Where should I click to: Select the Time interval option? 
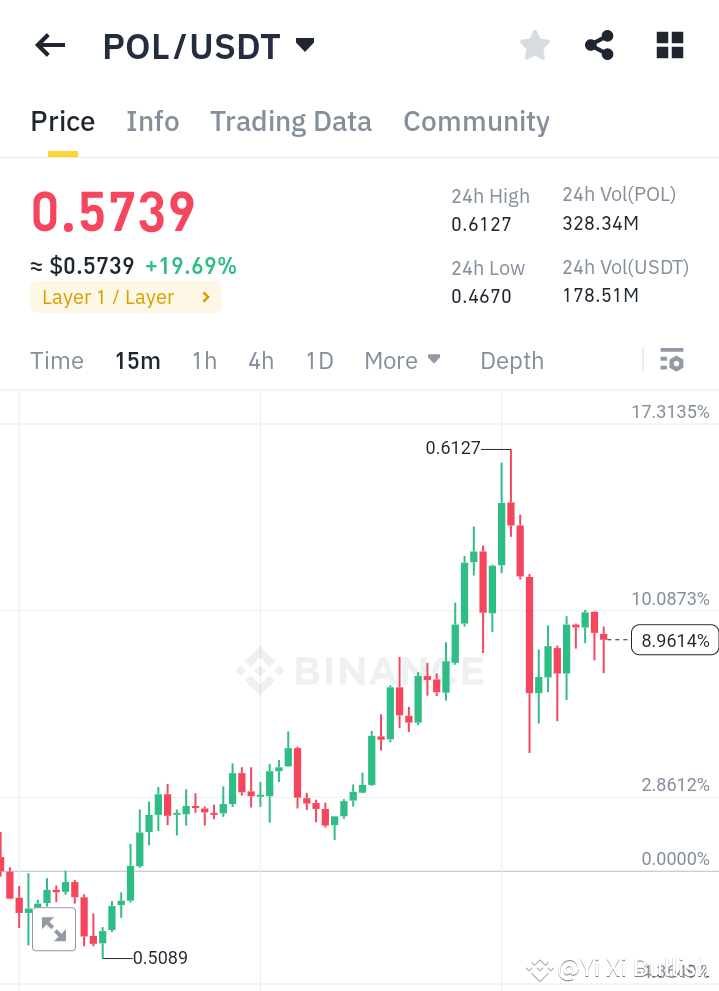click(57, 360)
